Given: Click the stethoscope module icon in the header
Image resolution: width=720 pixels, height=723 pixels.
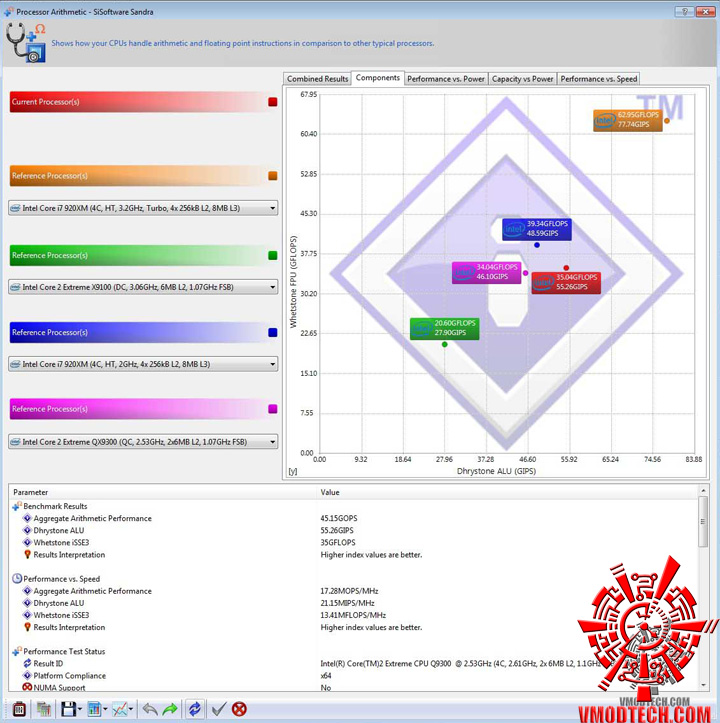Looking at the screenshot, I should tap(26, 42).
